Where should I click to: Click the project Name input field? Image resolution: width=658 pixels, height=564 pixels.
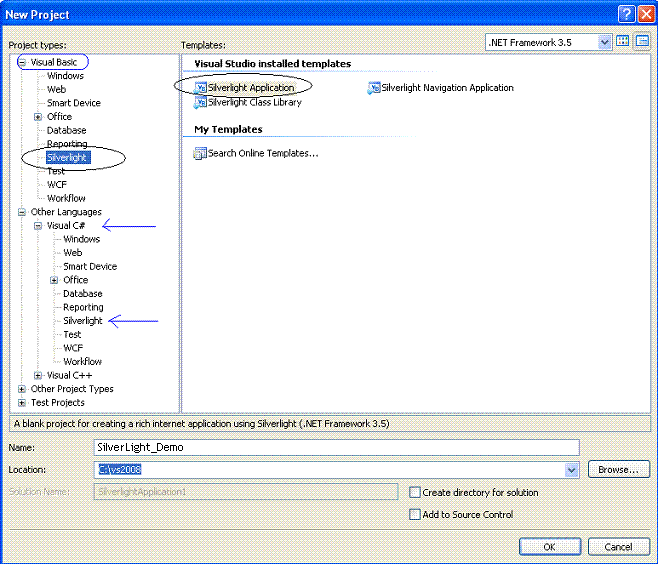[337, 447]
